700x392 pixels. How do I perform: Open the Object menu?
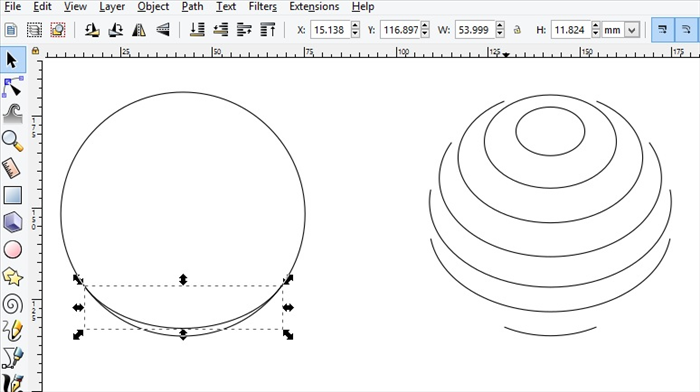click(x=153, y=7)
